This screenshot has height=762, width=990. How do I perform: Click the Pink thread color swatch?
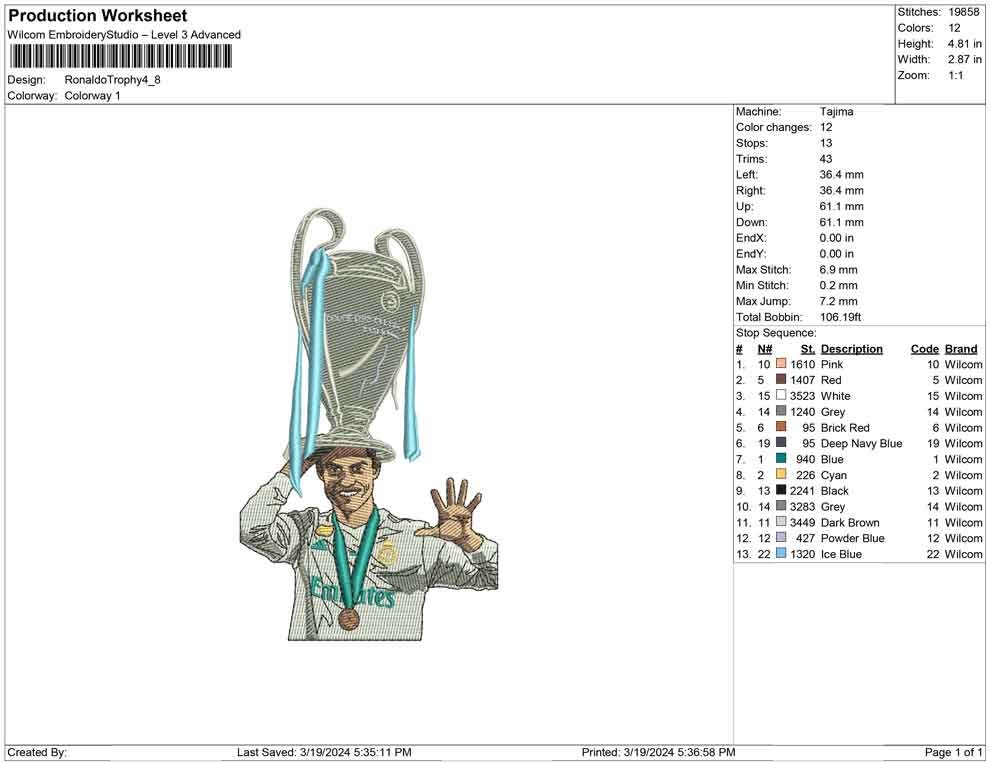[x=779, y=364]
